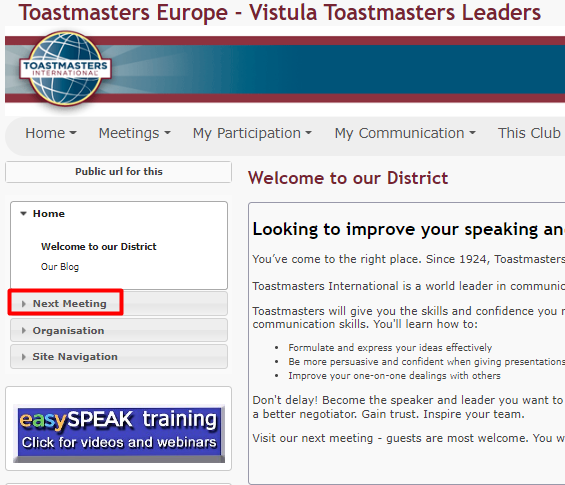The width and height of the screenshot is (565, 485).
Task: Expand the Organisation sidebar section
Action: 119,330
